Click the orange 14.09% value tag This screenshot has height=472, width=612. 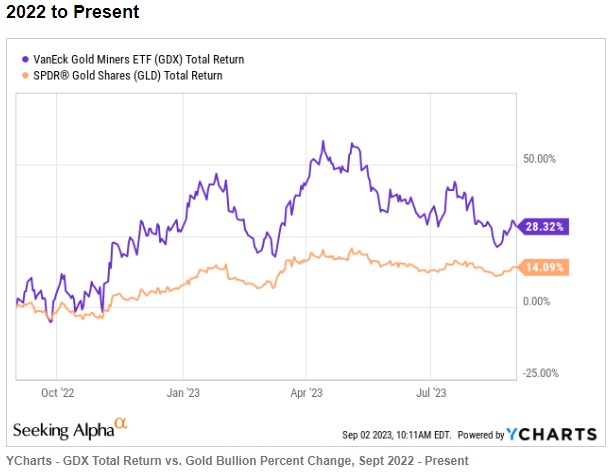pyautogui.click(x=543, y=267)
